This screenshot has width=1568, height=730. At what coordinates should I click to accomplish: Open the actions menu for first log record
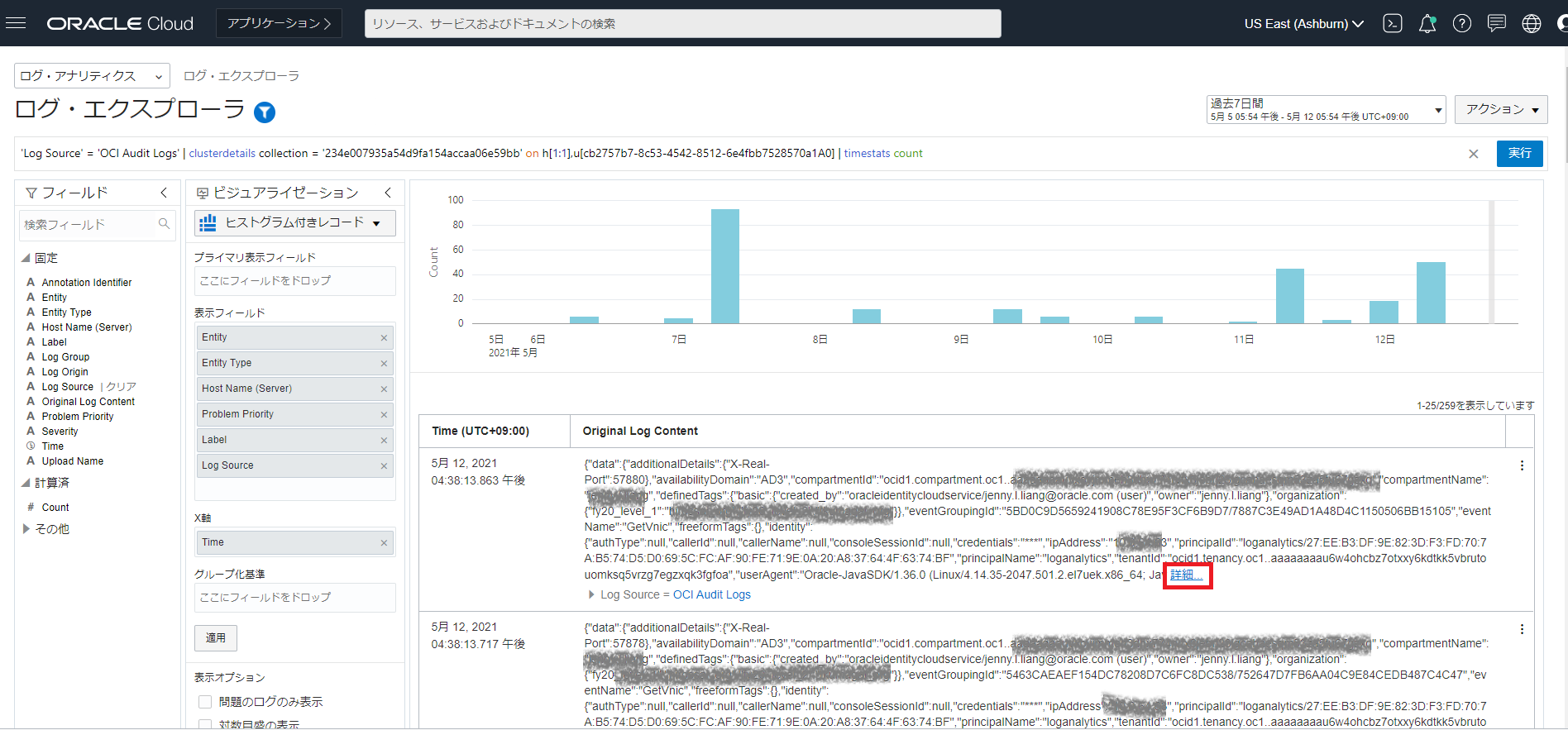(x=1522, y=465)
